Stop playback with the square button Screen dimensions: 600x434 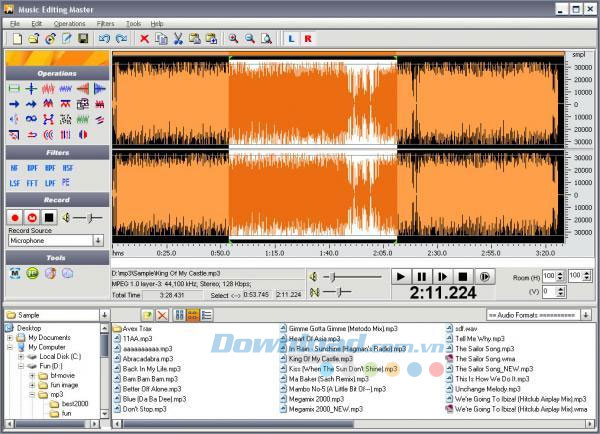(x=463, y=277)
